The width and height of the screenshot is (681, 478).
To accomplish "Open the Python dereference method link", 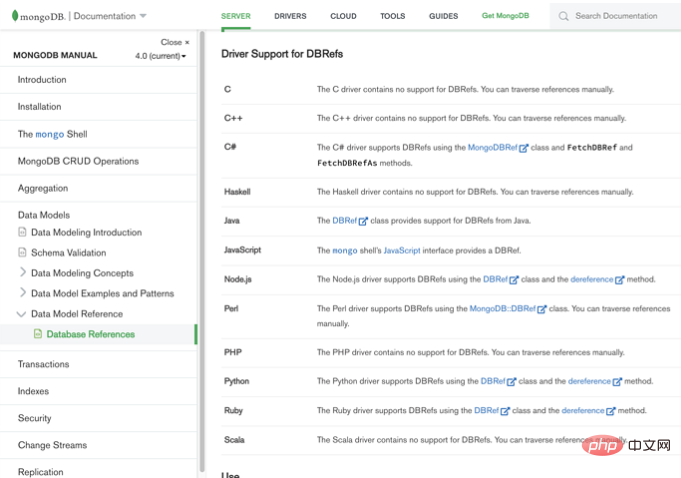I will [x=589, y=381].
